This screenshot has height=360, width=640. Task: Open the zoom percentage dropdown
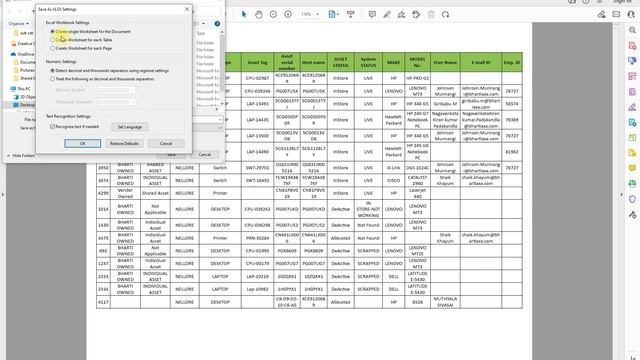pyautogui.click(x=317, y=14)
